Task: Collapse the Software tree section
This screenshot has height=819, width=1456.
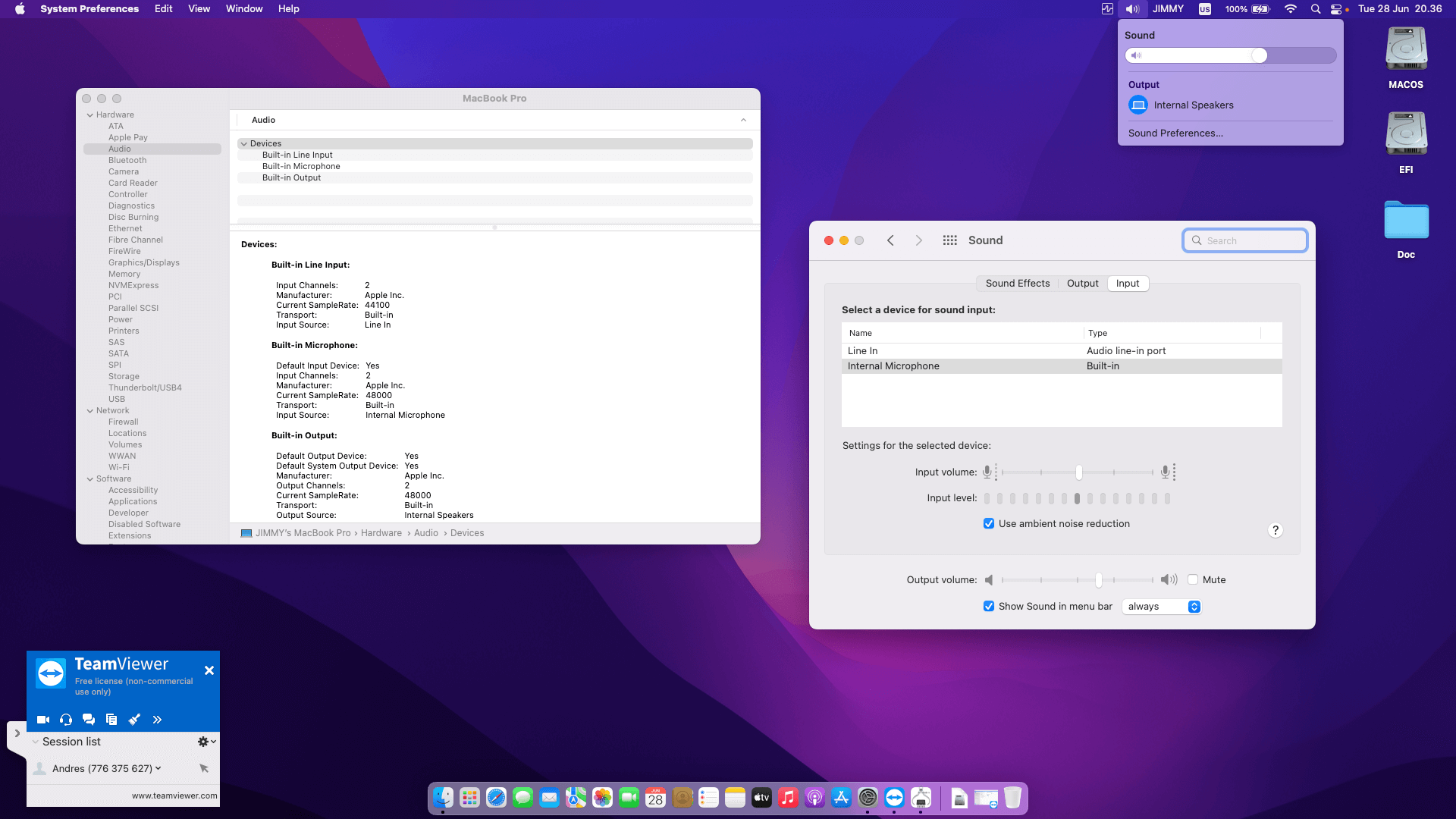Action: click(90, 479)
